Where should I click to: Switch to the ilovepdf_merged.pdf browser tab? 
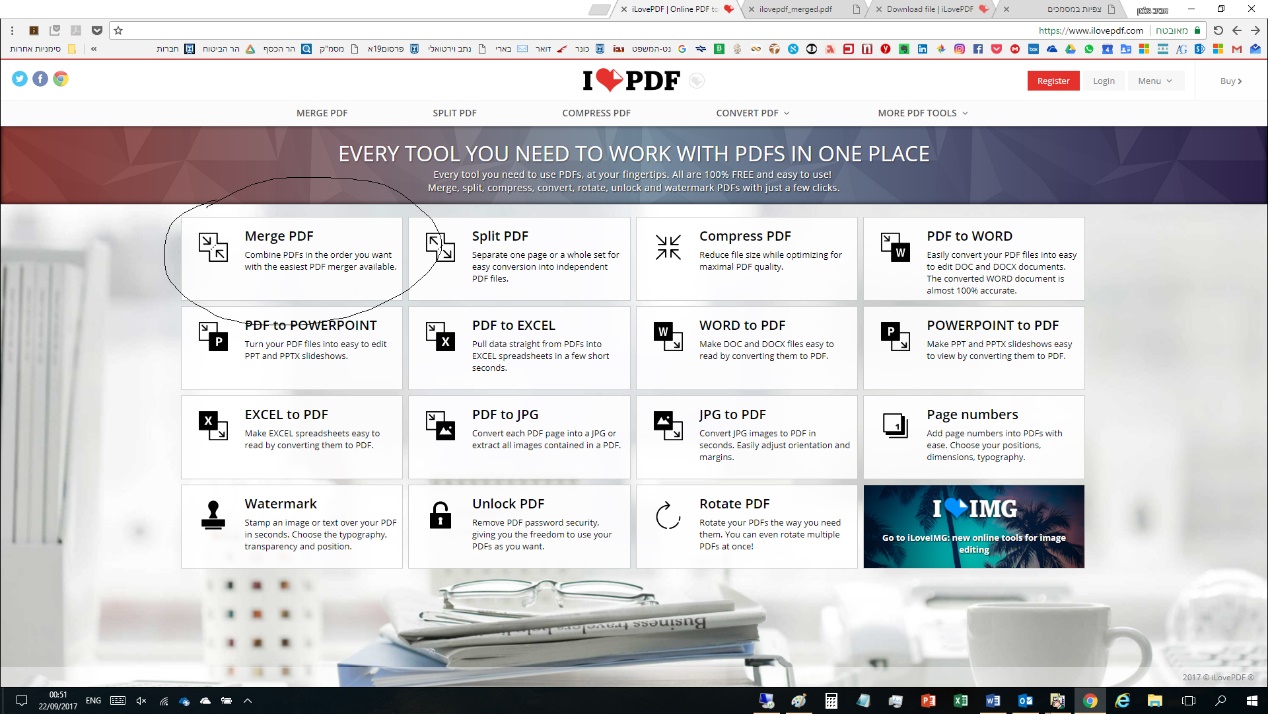click(804, 9)
